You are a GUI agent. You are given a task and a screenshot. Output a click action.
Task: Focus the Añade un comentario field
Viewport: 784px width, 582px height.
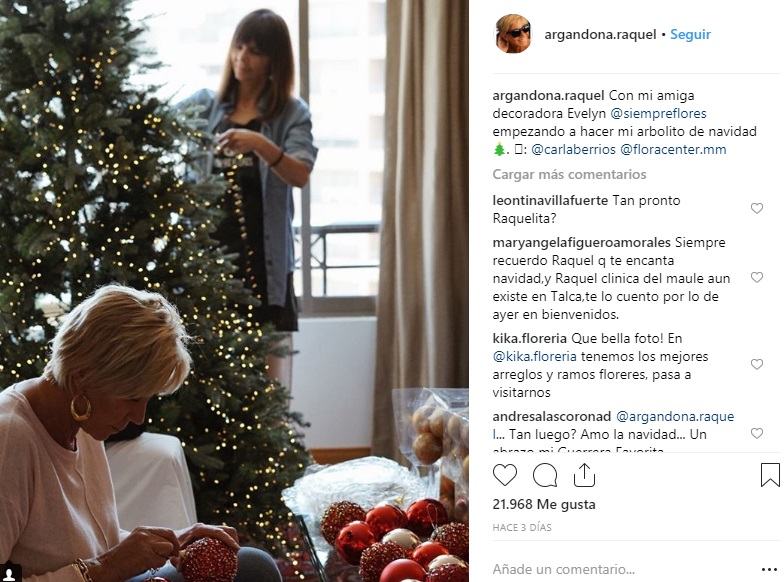pyautogui.click(x=620, y=569)
